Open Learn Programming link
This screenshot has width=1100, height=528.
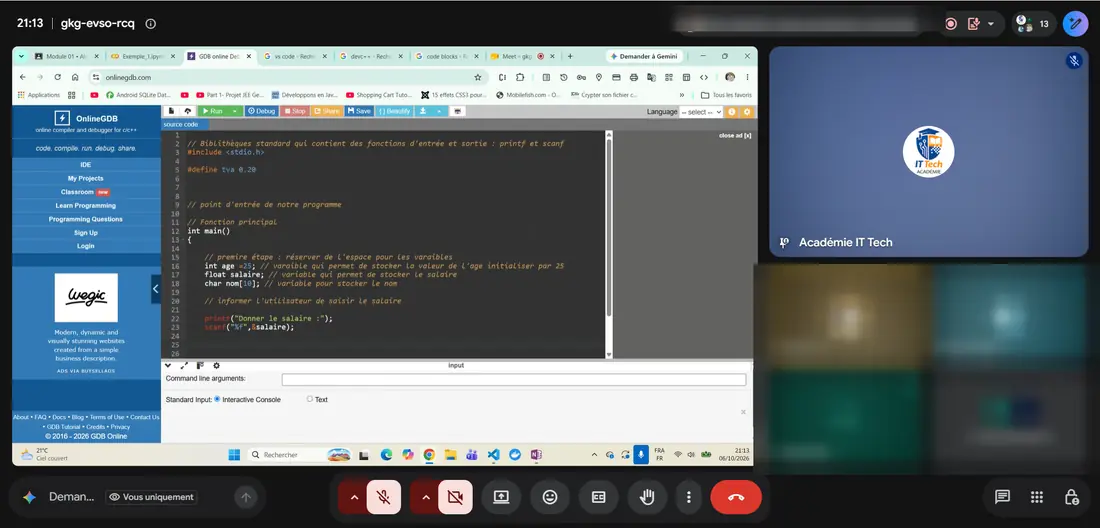coord(86,205)
